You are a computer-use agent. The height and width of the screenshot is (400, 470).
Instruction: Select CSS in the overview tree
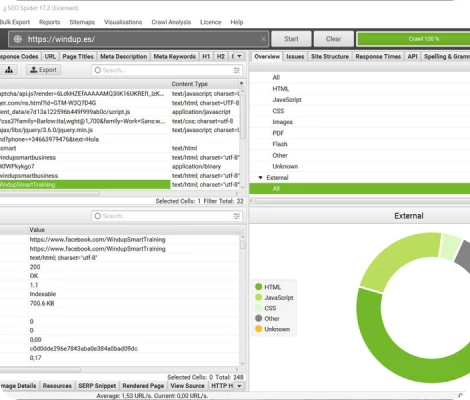click(x=278, y=111)
